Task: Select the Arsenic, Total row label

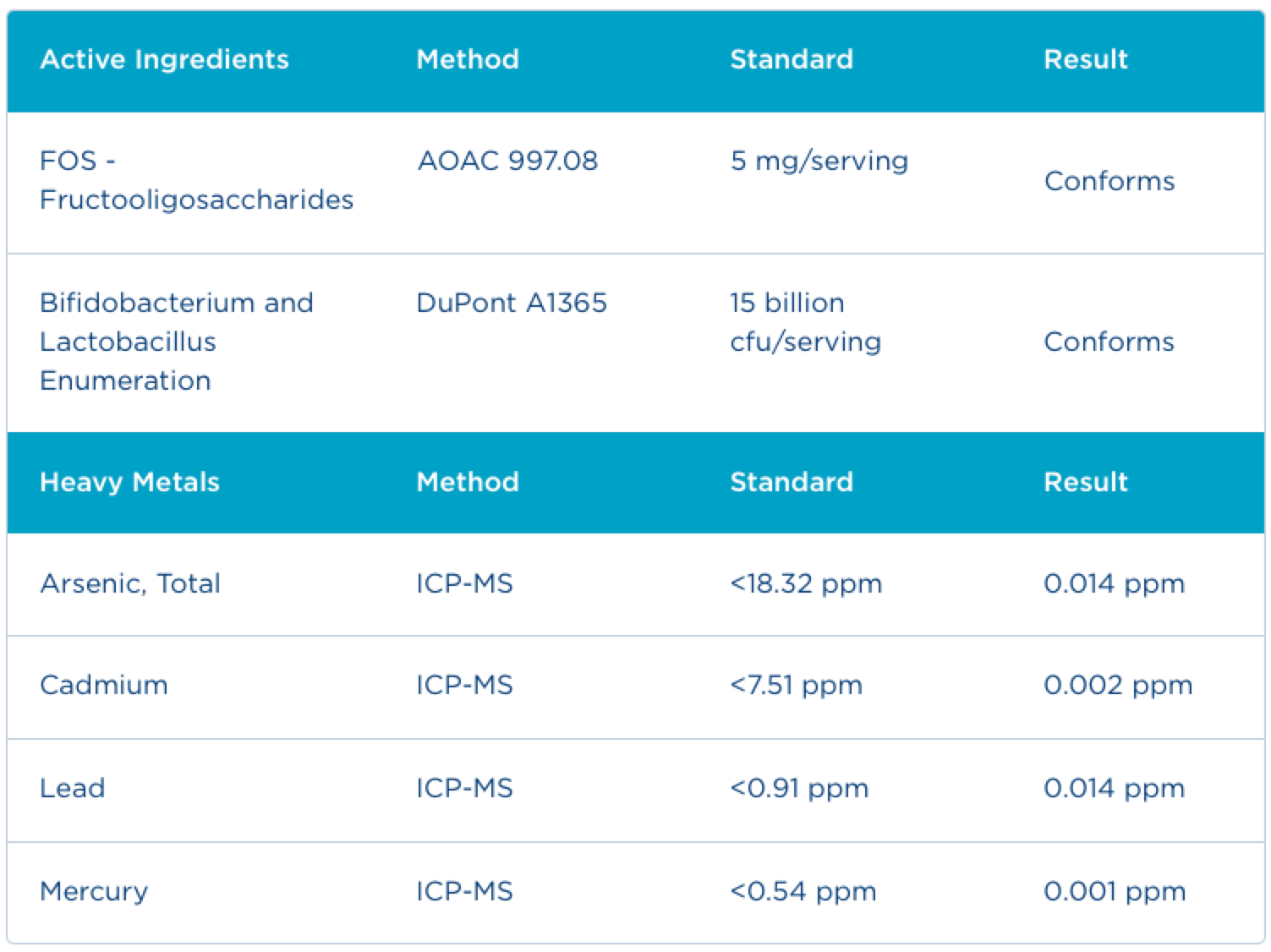Action: pos(130,583)
